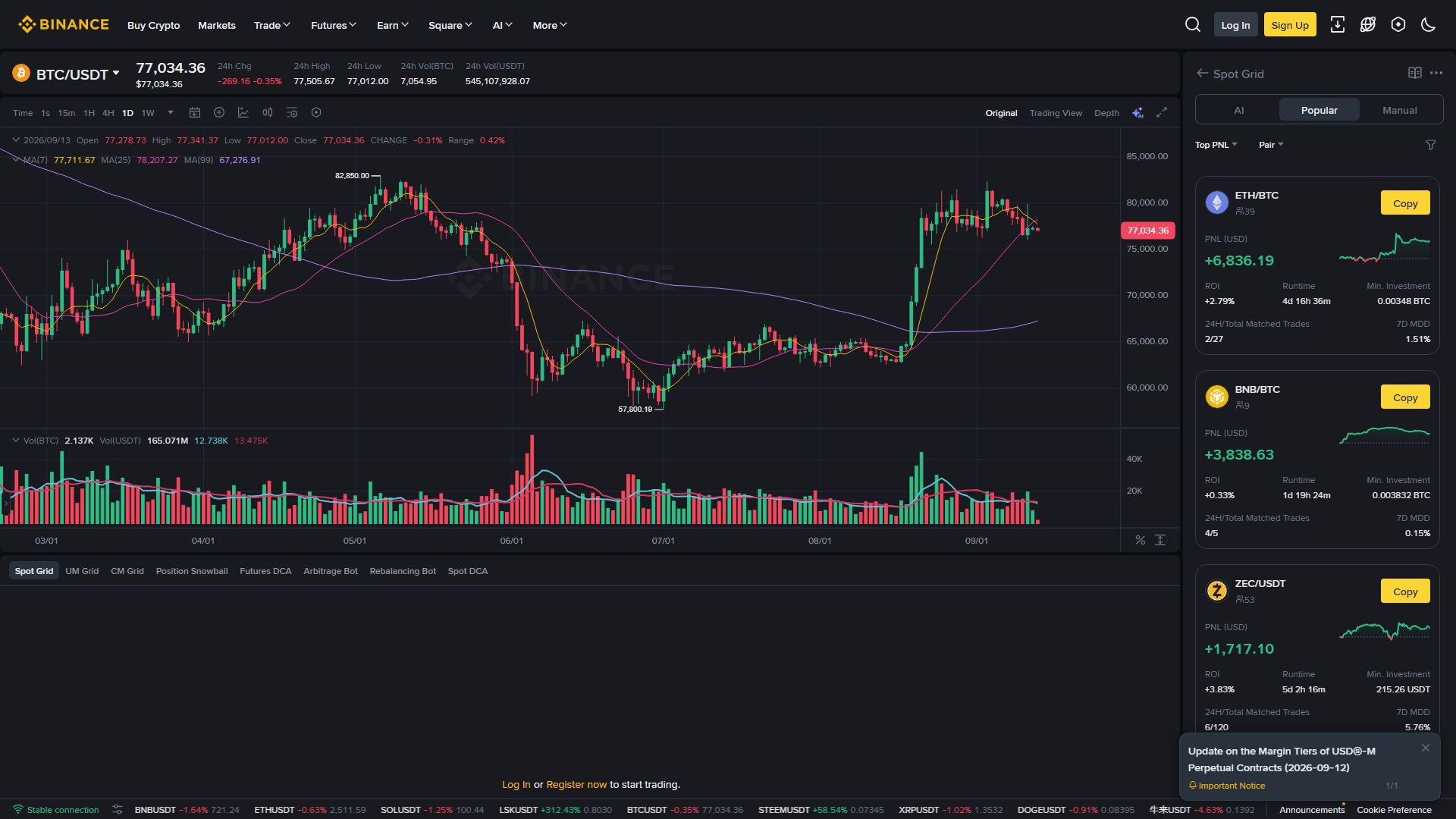Open the hexagon settings icon in header
The height and width of the screenshot is (819, 1456).
pyautogui.click(x=1398, y=25)
